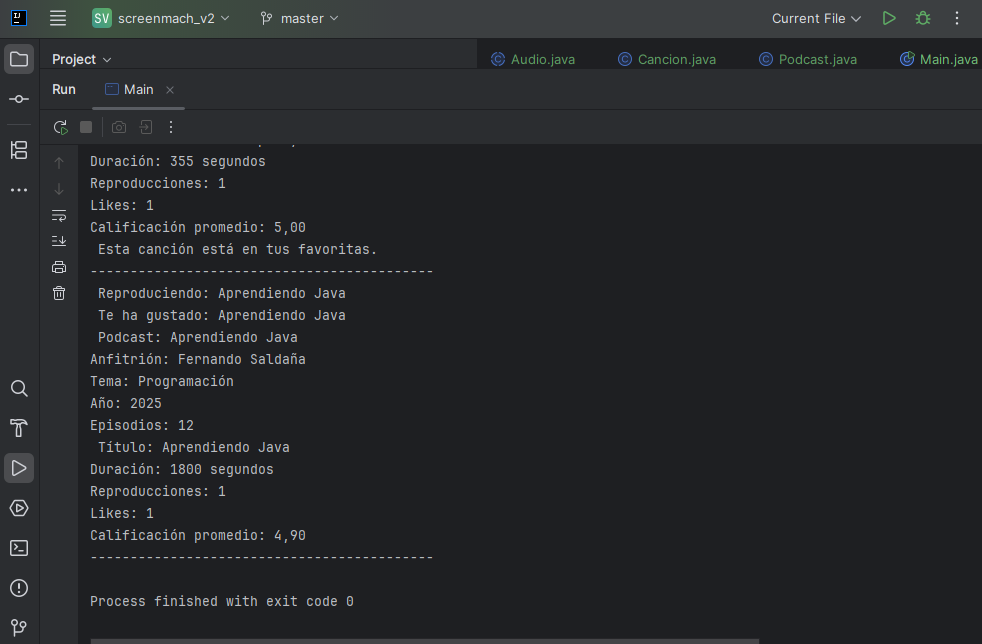The height and width of the screenshot is (644, 982).
Task: Close the Main run tab
Action: click(x=170, y=90)
